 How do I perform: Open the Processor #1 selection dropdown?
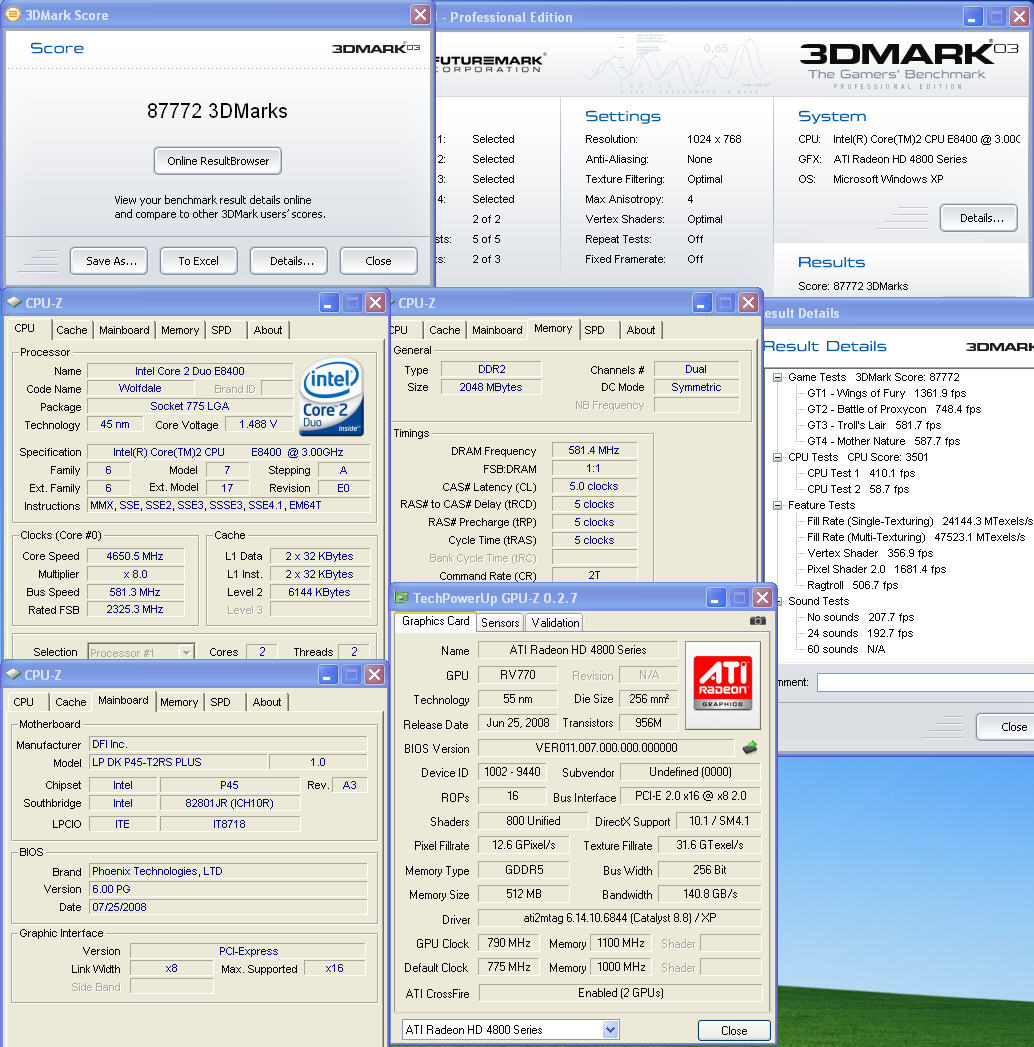[186, 652]
